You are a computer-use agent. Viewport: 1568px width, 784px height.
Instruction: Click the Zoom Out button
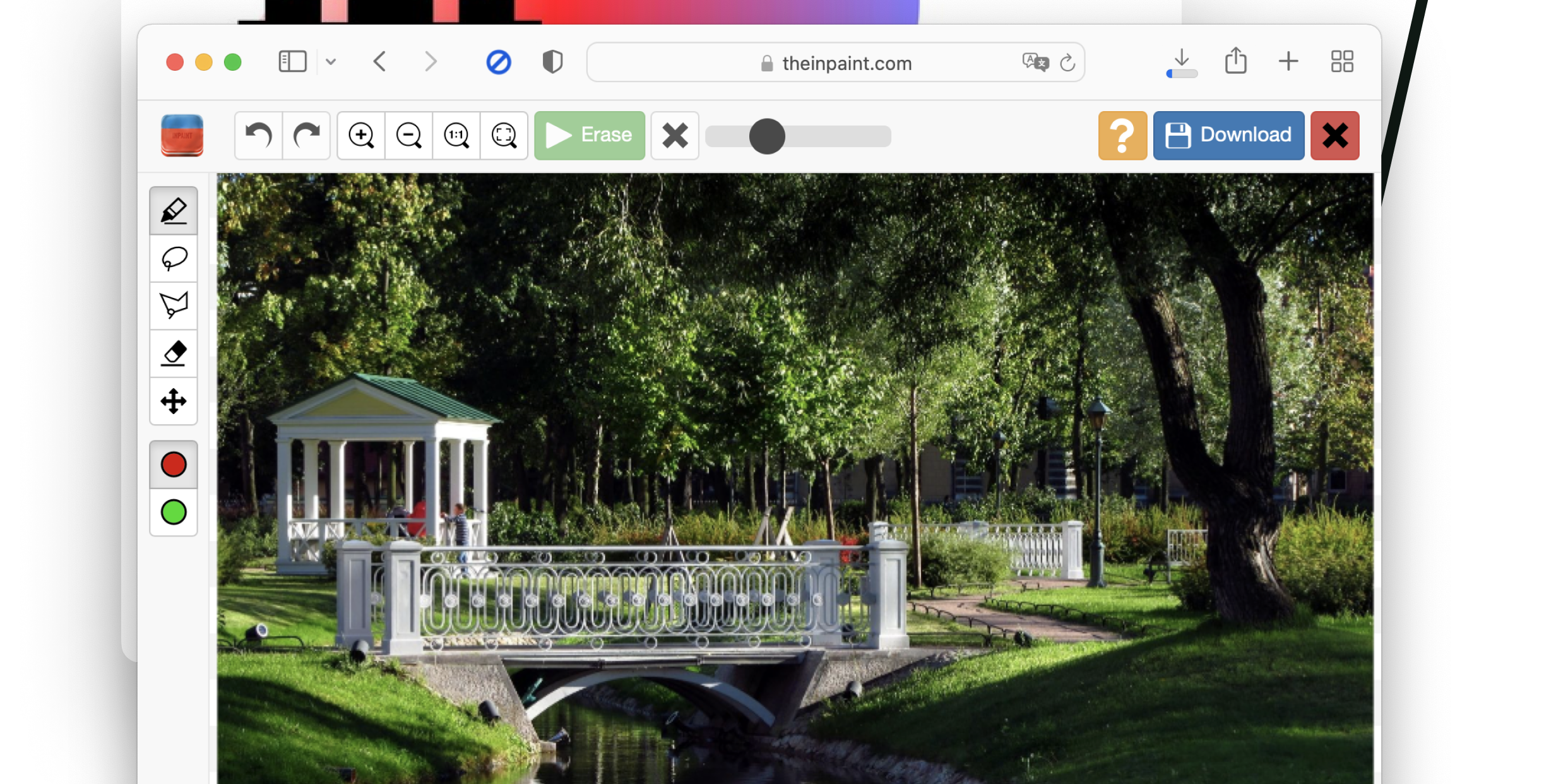coord(409,136)
